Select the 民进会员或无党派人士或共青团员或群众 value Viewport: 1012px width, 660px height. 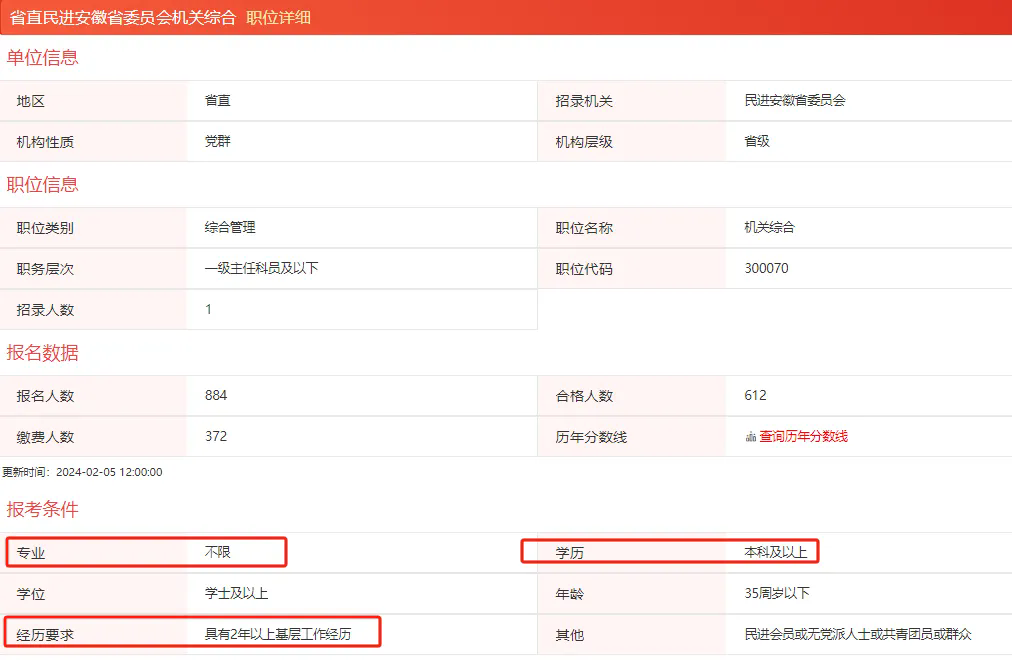click(x=858, y=635)
